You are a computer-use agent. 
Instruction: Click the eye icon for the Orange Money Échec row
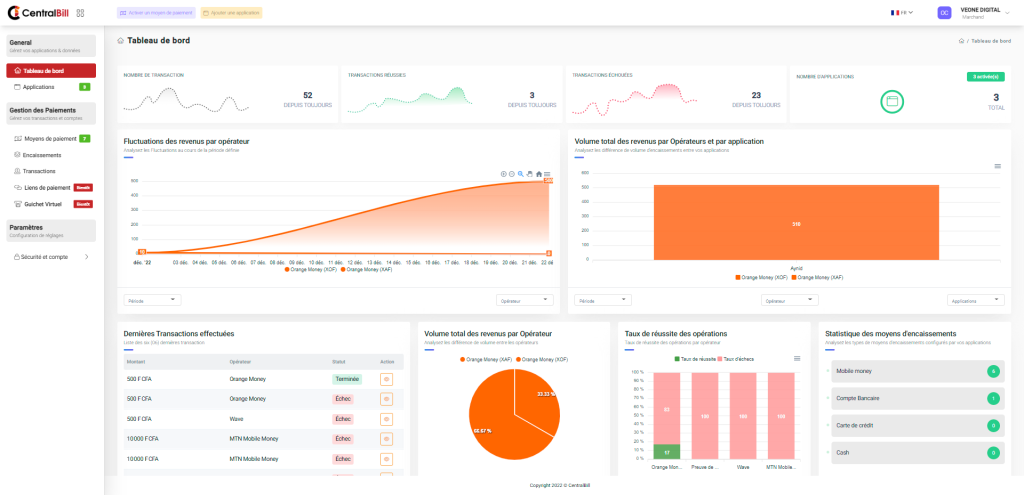[387, 399]
